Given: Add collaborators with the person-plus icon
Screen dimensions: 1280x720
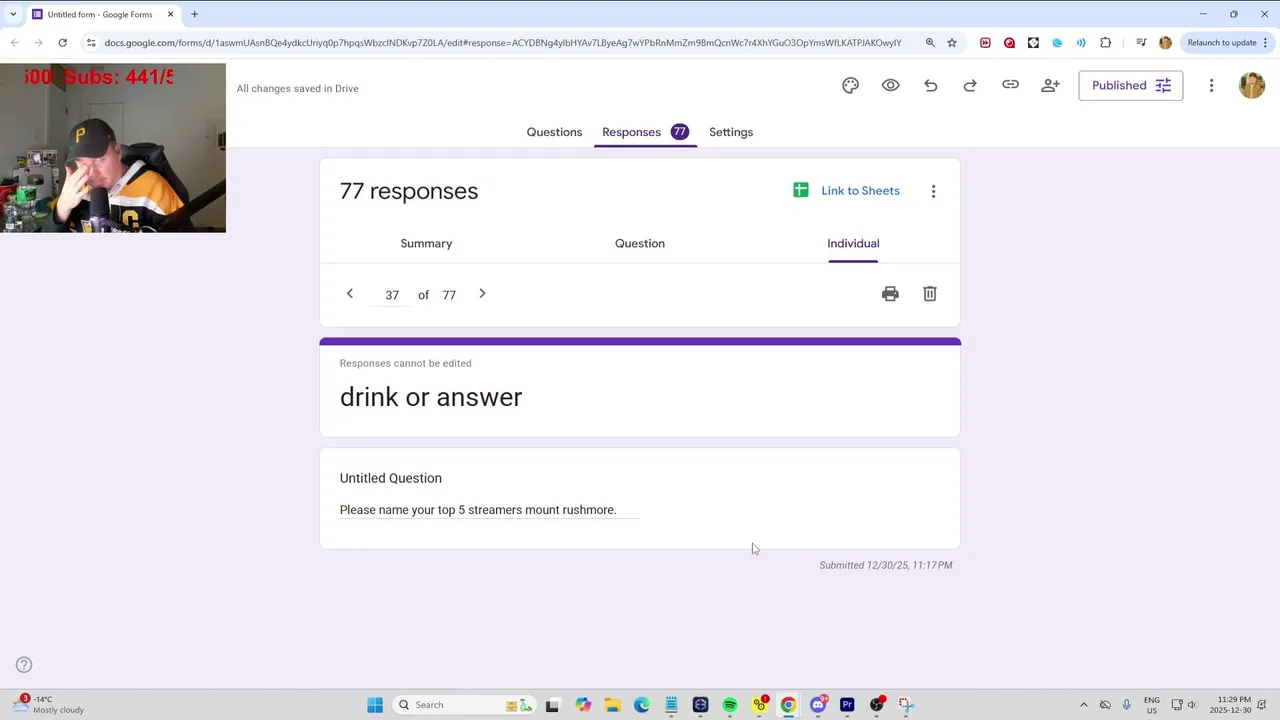Looking at the screenshot, I should (x=1050, y=86).
